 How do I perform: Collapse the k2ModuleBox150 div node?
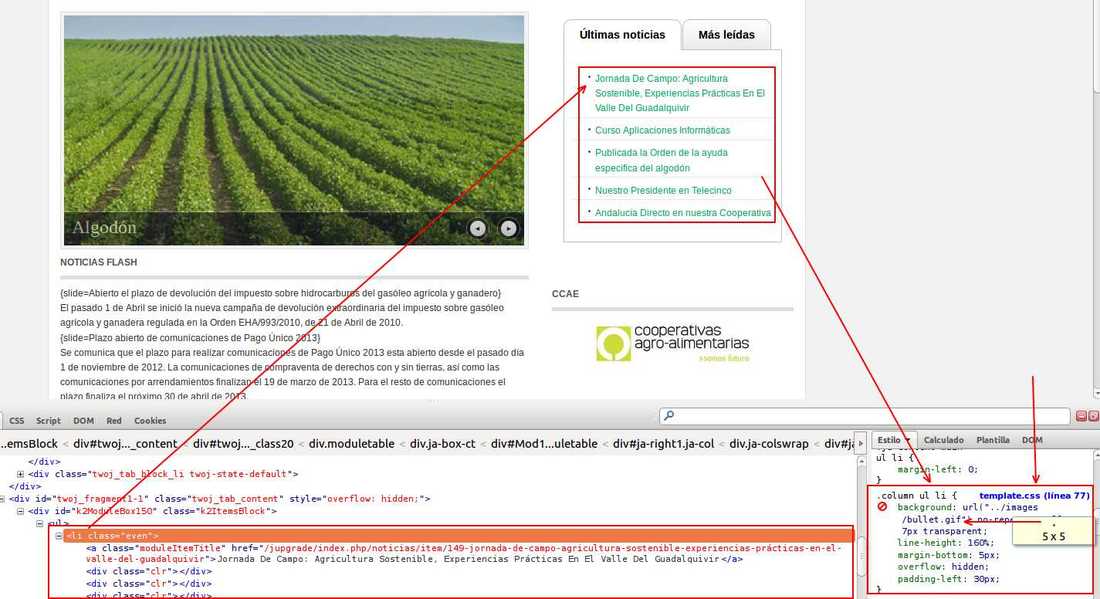coord(20,511)
